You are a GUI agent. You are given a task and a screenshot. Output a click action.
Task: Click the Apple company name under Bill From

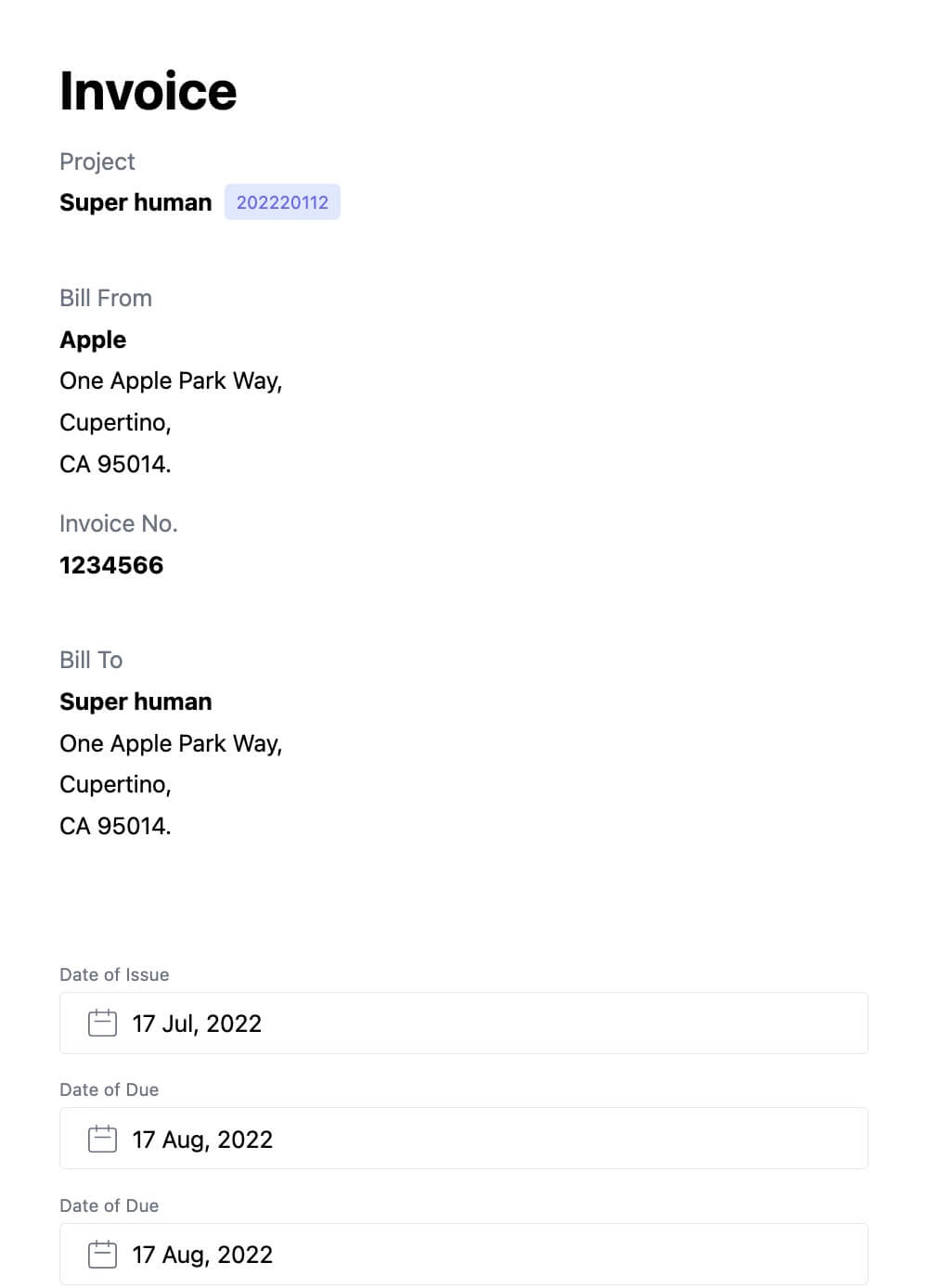click(93, 340)
